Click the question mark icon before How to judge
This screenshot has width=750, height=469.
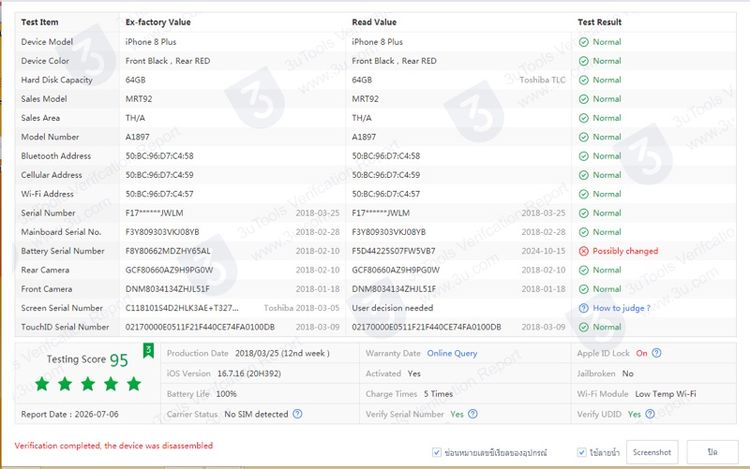click(x=584, y=308)
